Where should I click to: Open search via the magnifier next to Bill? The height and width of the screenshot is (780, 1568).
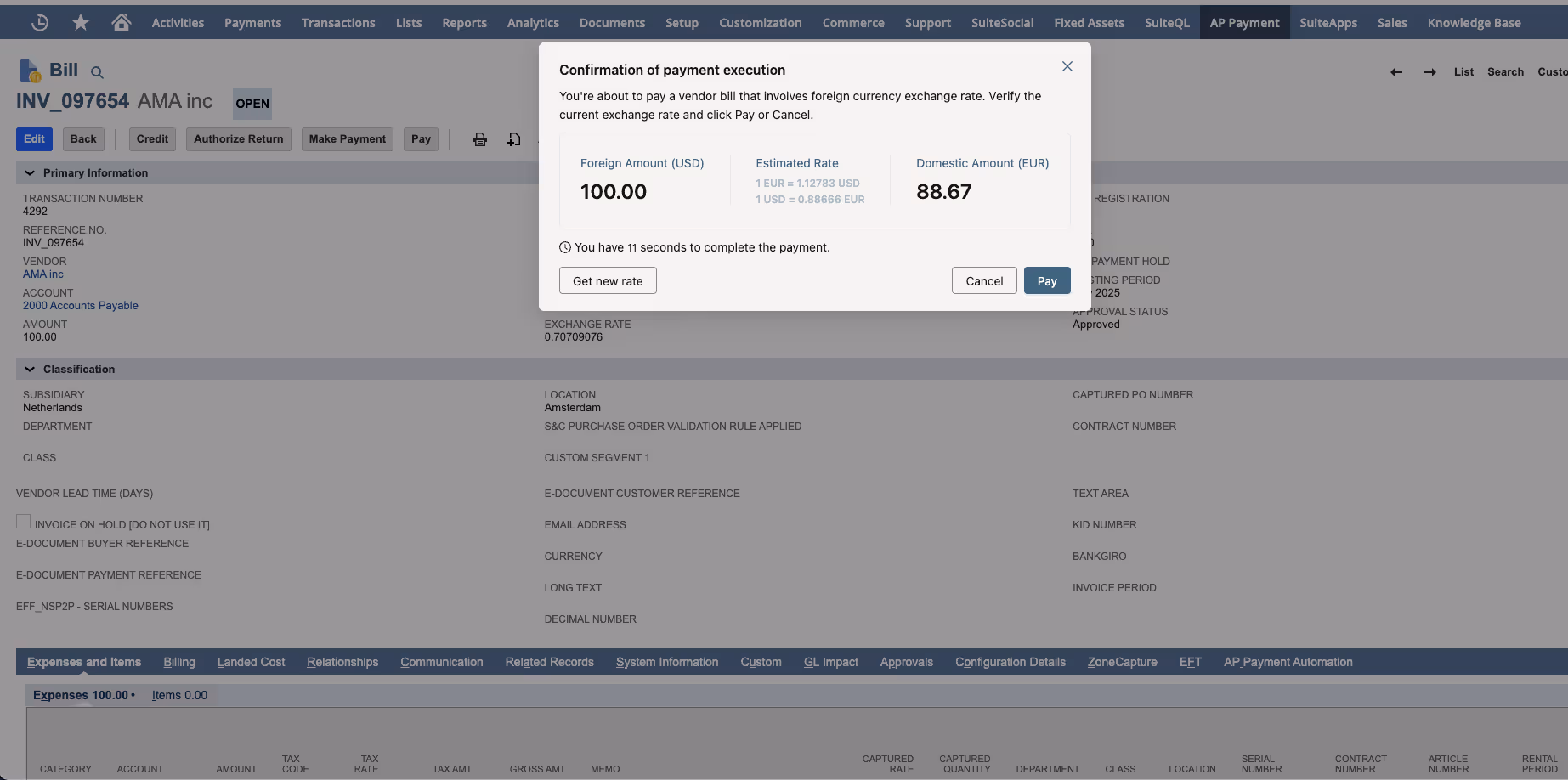pos(96,71)
